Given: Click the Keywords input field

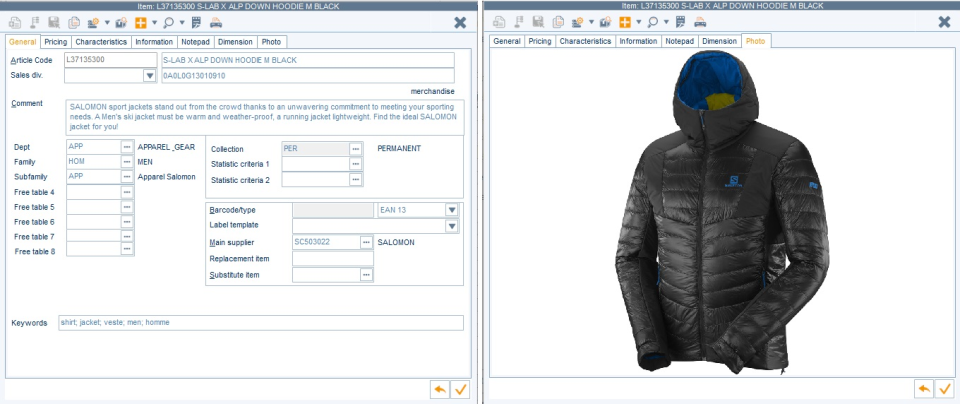Looking at the screenshot, I should click(x=260, y=323).
